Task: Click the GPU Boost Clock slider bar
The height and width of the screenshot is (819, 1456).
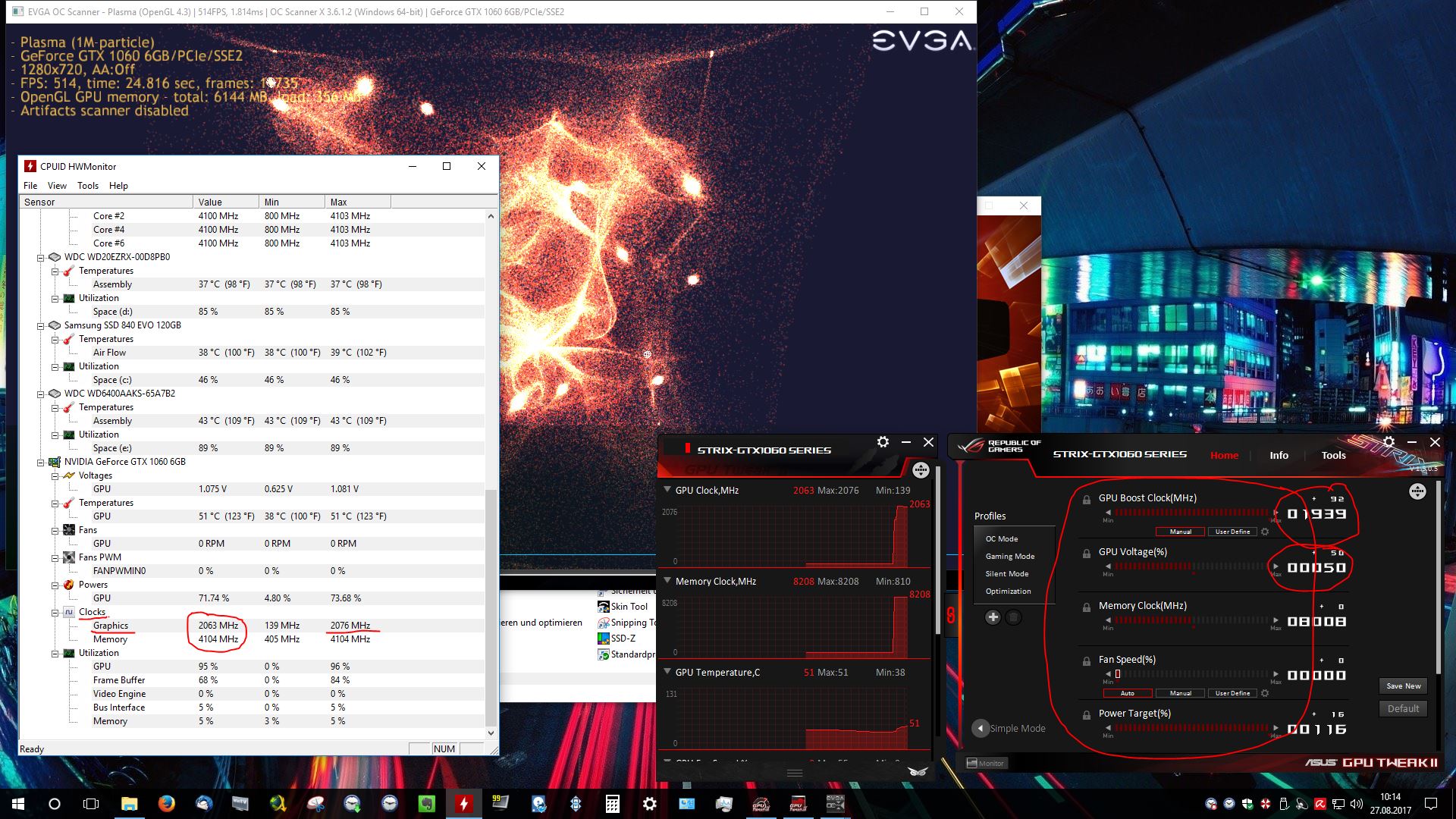Action: [1191, 513]
